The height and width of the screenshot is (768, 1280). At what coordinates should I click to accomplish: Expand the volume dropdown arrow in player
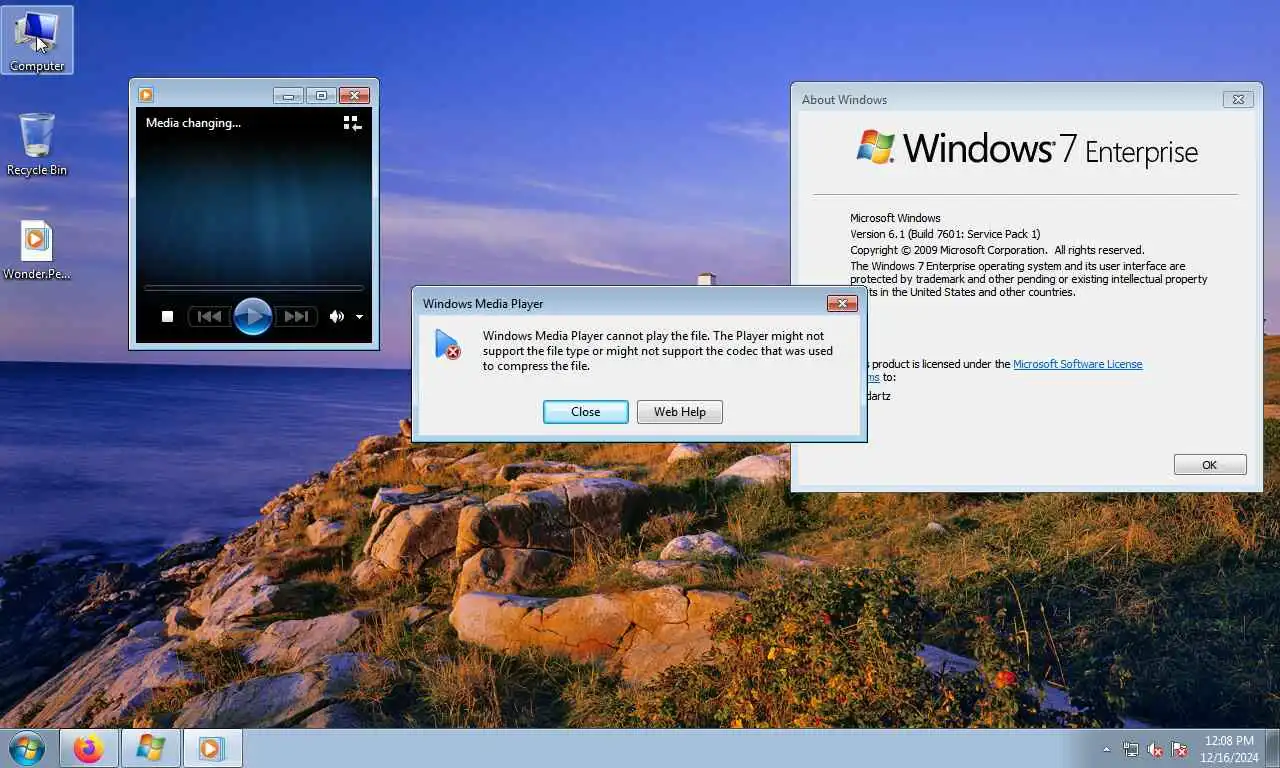pos(359,317)
